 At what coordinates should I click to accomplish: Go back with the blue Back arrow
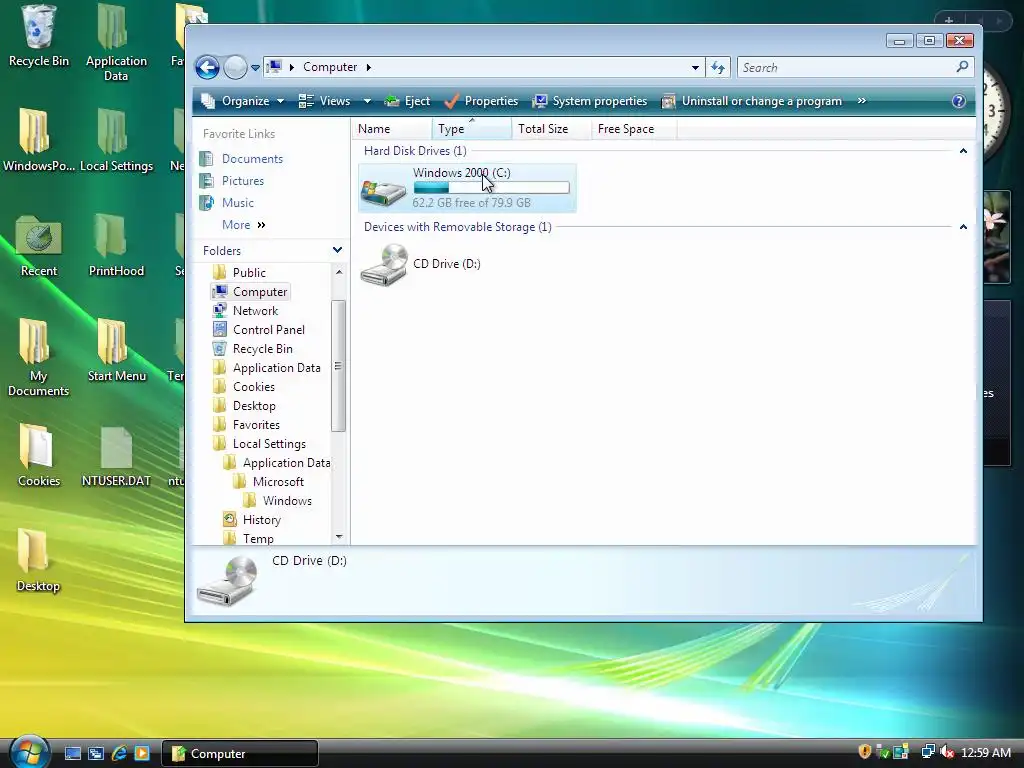(x=207, y=67)
